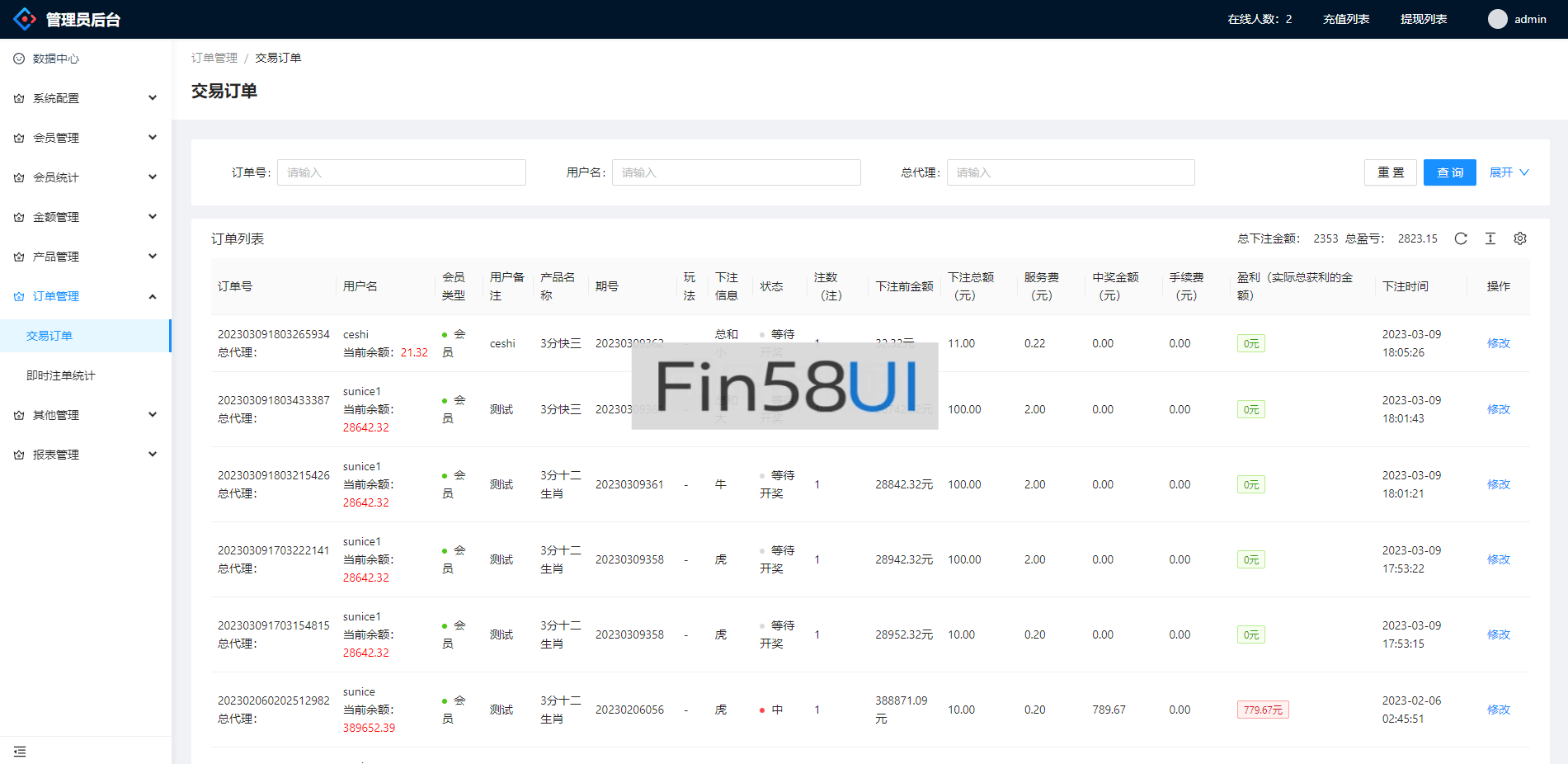Open 充值列表 in the top bar
The width and height of the screenshot is (1568, 764).
point(1346,19)
